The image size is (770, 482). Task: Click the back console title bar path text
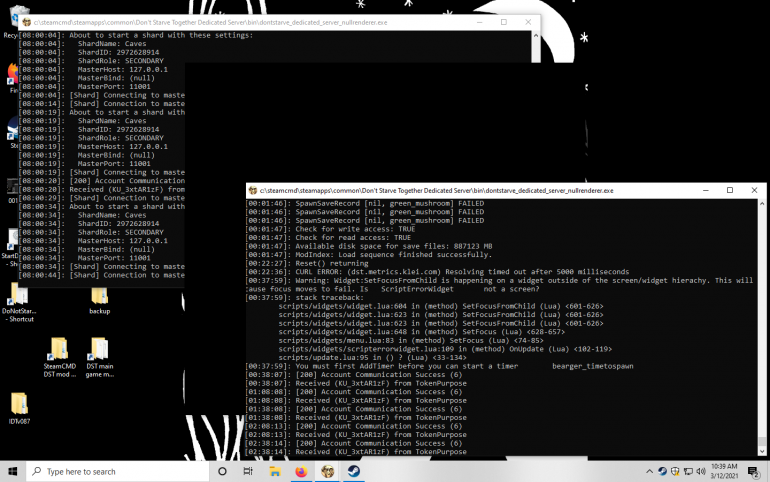210,22
